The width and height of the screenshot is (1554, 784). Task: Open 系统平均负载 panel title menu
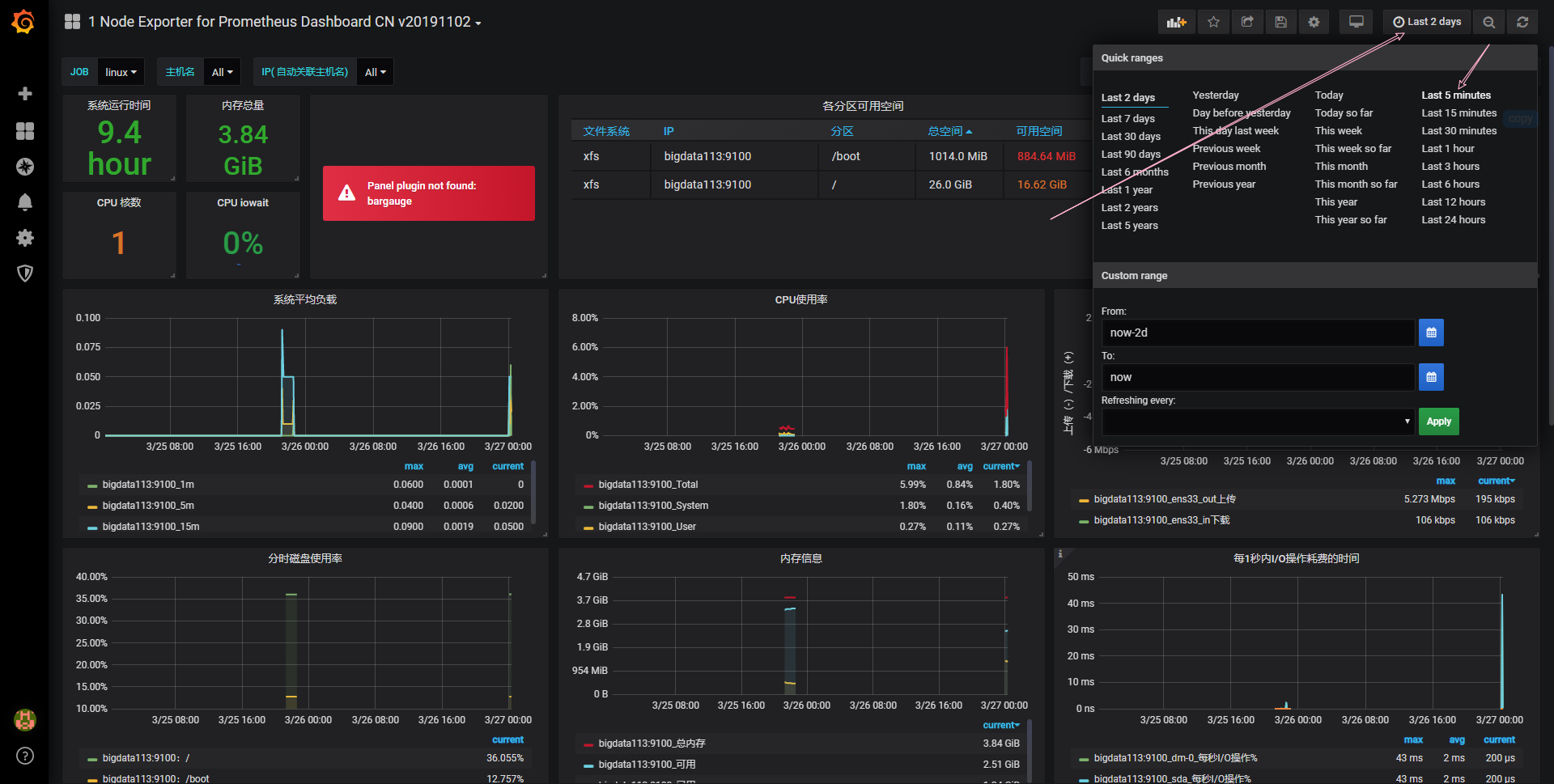tap(305, 299)
